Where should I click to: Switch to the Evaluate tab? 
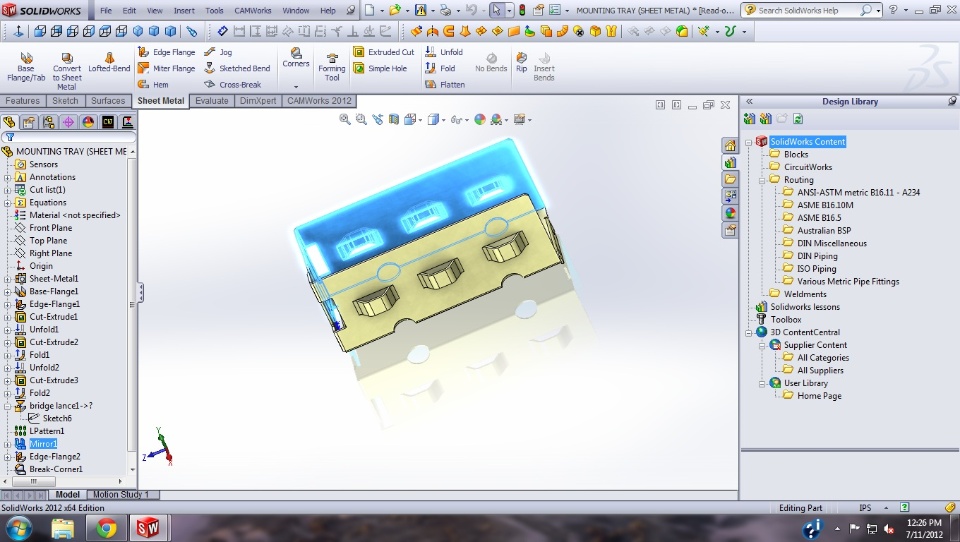pos(212,101)
